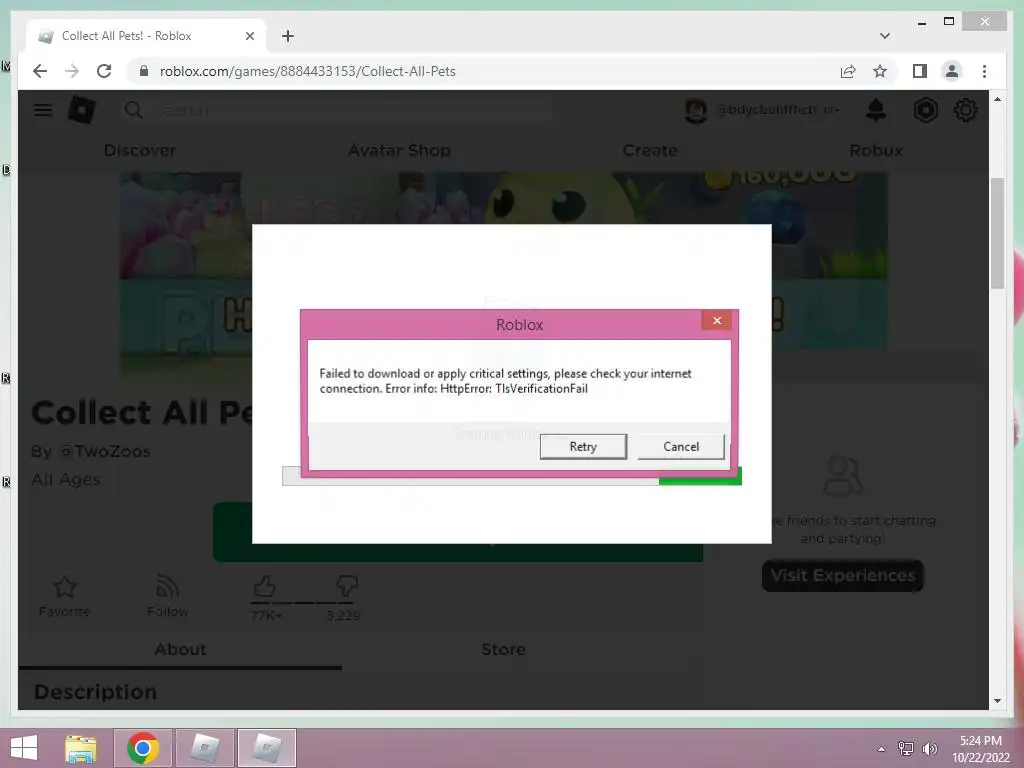This screenshot has width=1024, height=768.
Task: Click the Roblox logo icon
Action: pos(82,110)
